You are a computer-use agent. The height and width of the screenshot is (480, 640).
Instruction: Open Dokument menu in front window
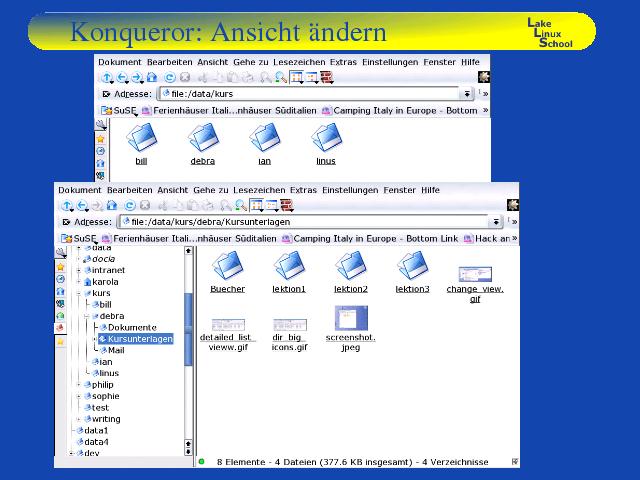[x=80, y=190]
